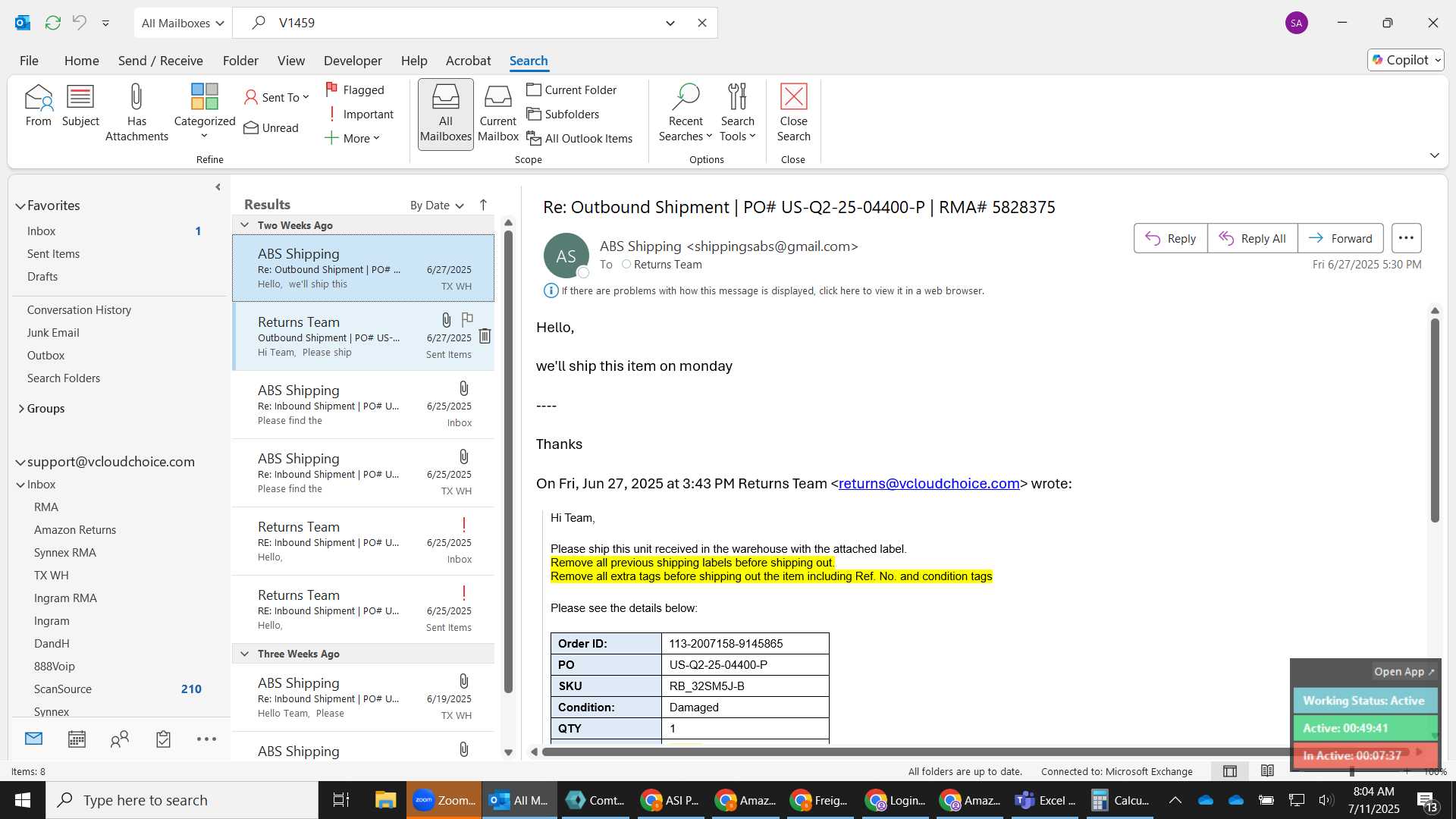Expand Groups in folder pane

20,409
